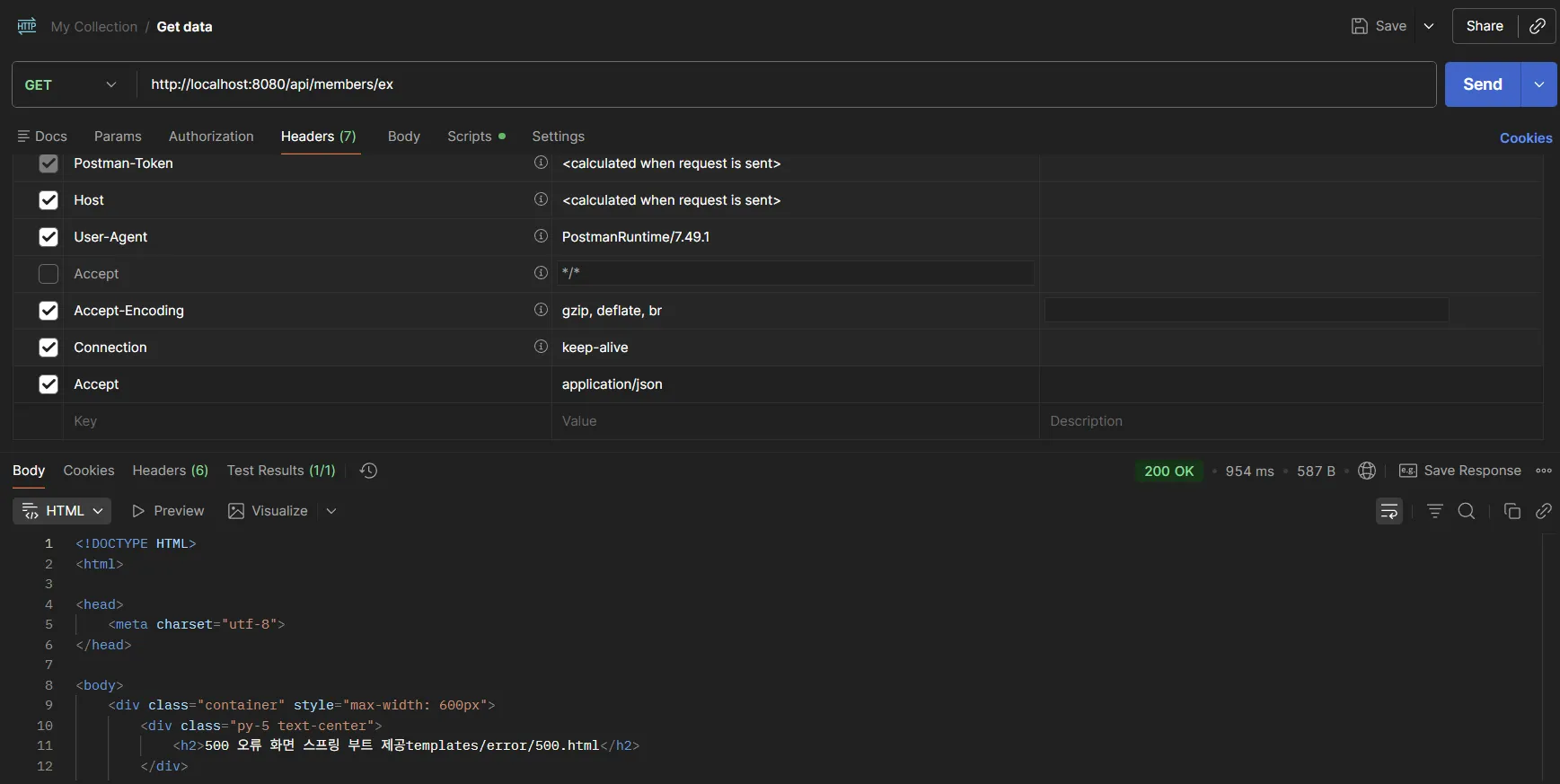Screen dimensions: 1560x784
Task: Open the response filter icon
Action: pos(1434,511)
